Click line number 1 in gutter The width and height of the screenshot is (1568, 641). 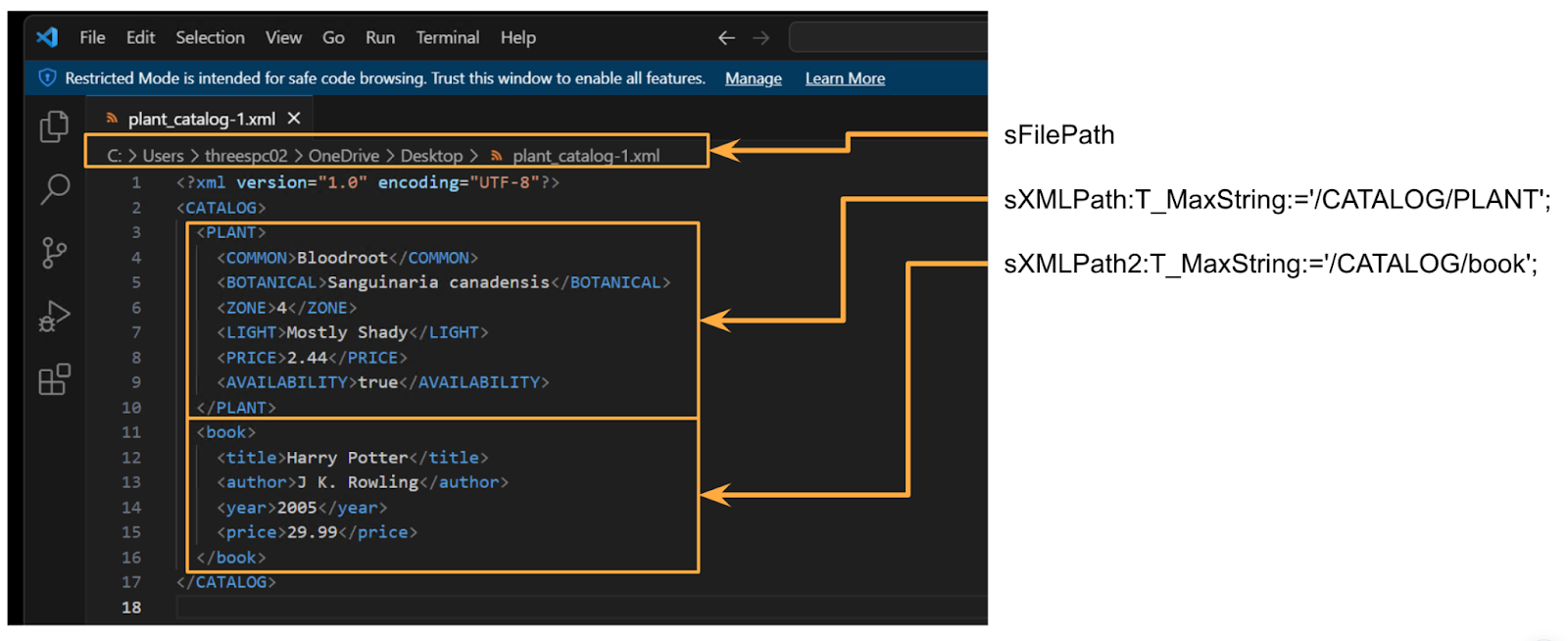(136, 182)
